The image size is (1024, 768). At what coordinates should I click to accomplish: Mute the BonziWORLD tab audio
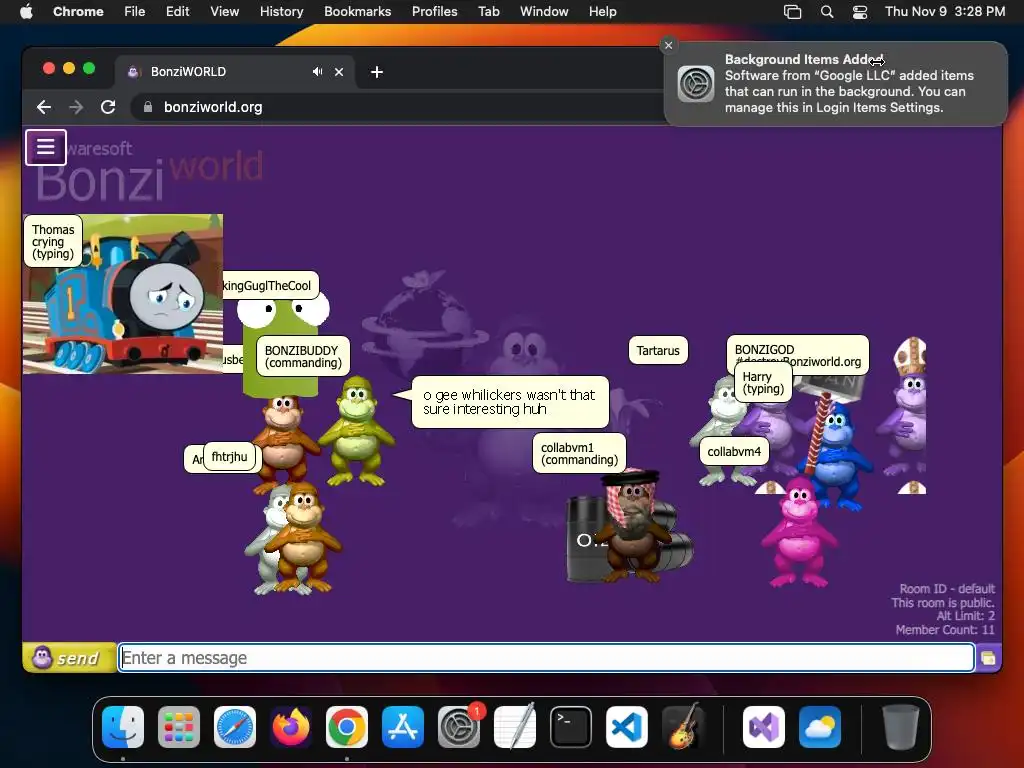click(x=317, y=72)
